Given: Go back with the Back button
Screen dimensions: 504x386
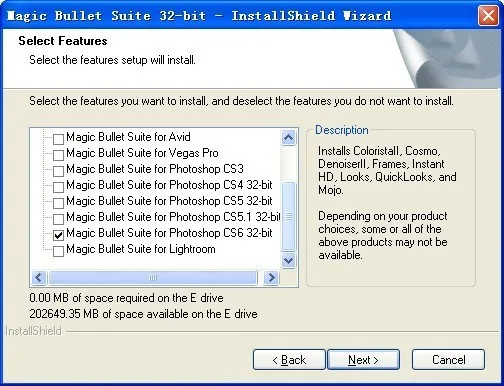Looking at the screenshot, I should [x=289, y=360].
